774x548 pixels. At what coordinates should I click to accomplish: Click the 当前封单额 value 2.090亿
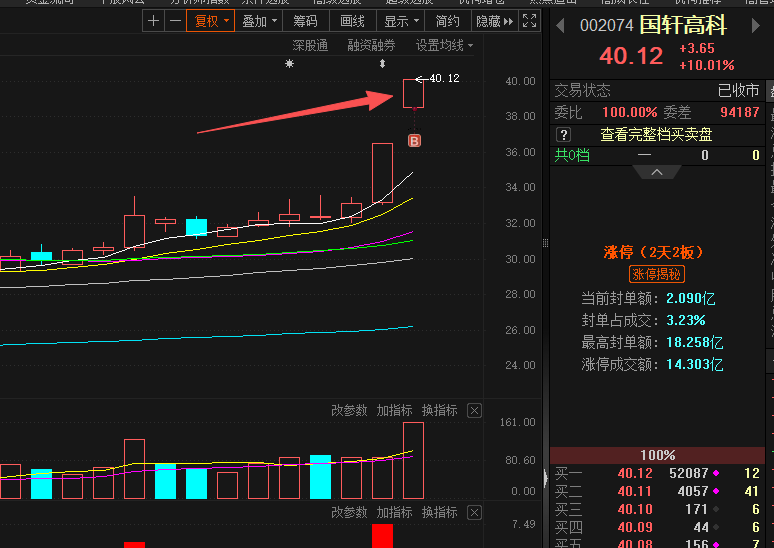tap(691, 298)
